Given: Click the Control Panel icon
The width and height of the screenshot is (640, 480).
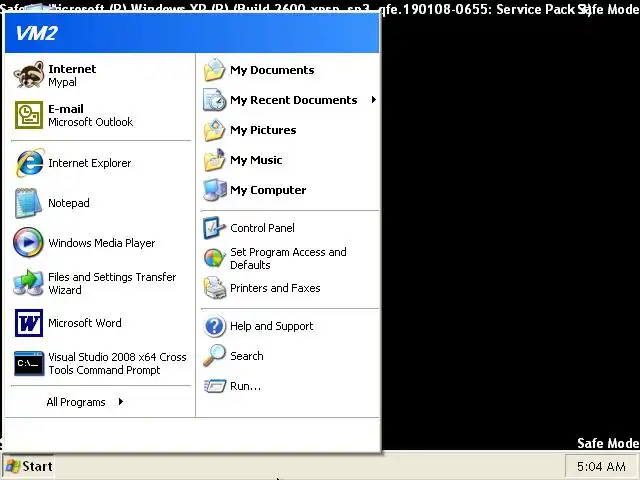Looking at the screenshot, I should 215,228.
